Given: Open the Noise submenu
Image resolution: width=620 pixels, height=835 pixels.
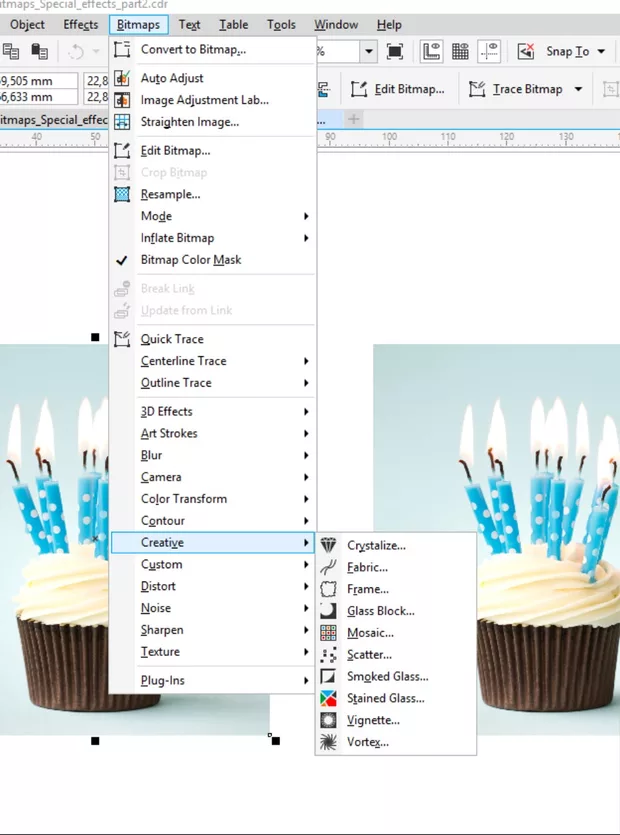Looking at the screenshot, I should point(213,608).
